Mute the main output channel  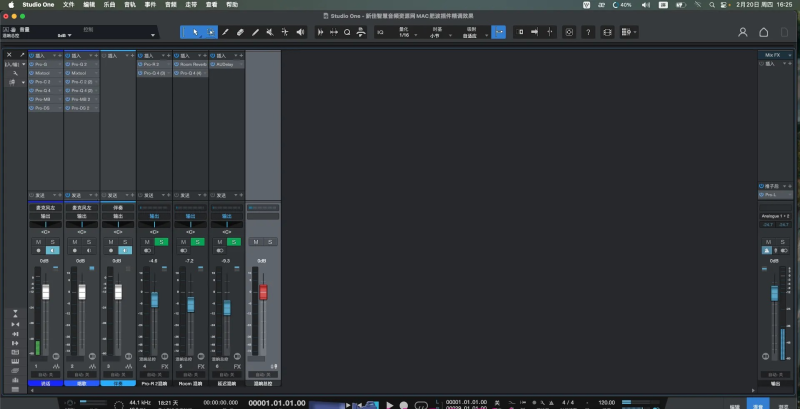click(768, 242)
